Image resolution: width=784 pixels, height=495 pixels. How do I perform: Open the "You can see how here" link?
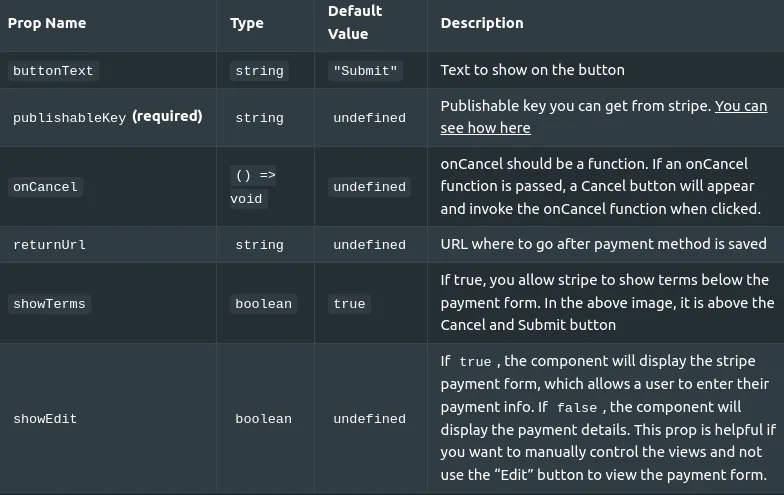pyautogui.click(x=604, y=117)
